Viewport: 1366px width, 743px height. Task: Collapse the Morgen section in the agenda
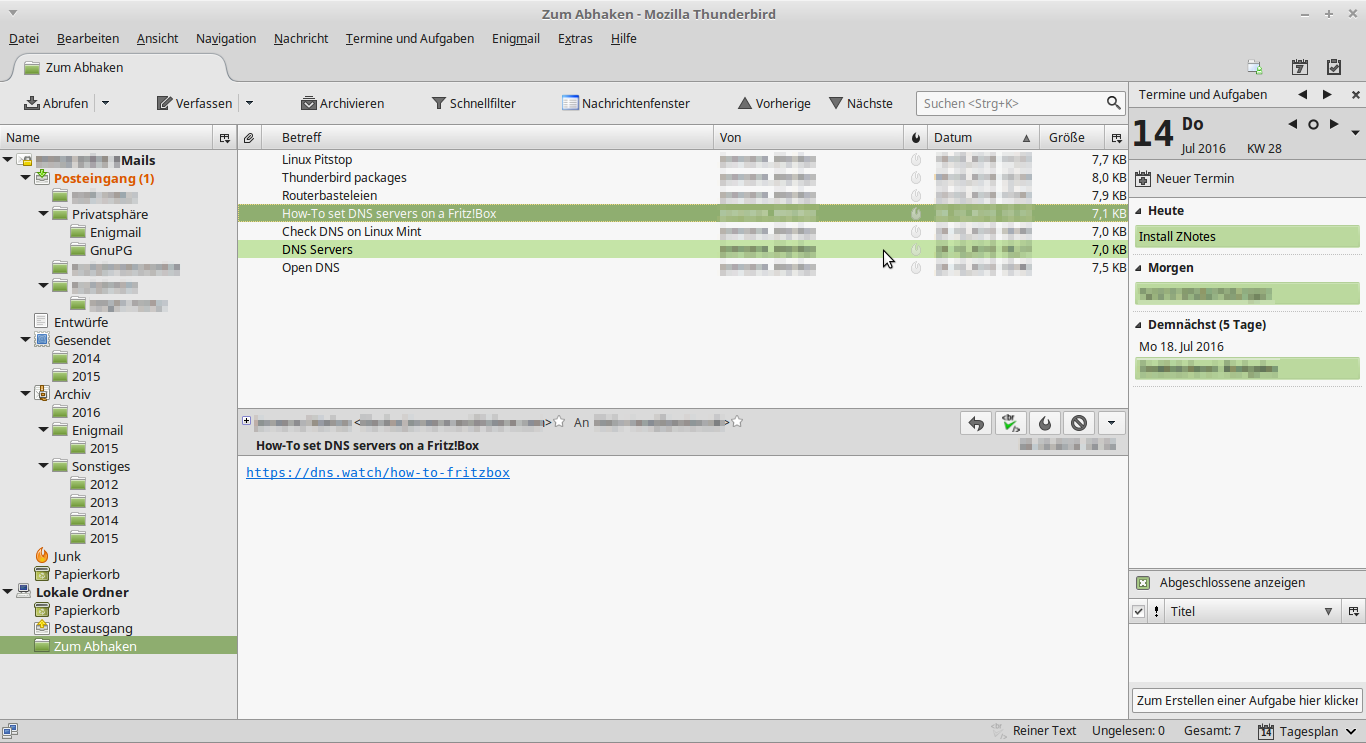click(x=1139, y=268)
